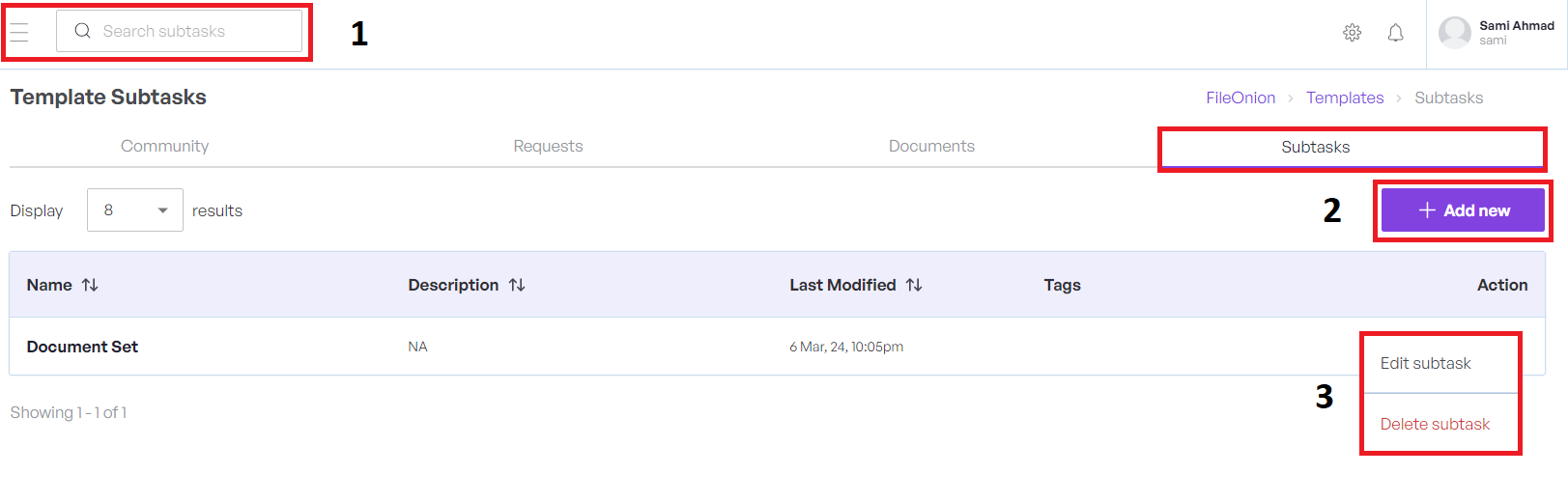1568x502 pixels.
Task: Open the Documents tab
Action: (x=931, y=146)
